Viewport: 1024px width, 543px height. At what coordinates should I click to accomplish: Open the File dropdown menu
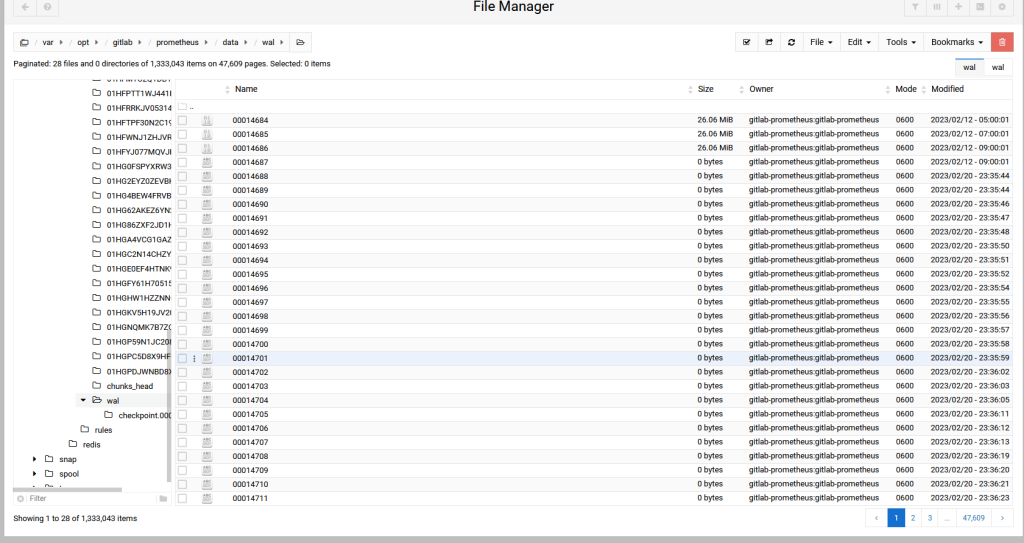coord(822,42)
